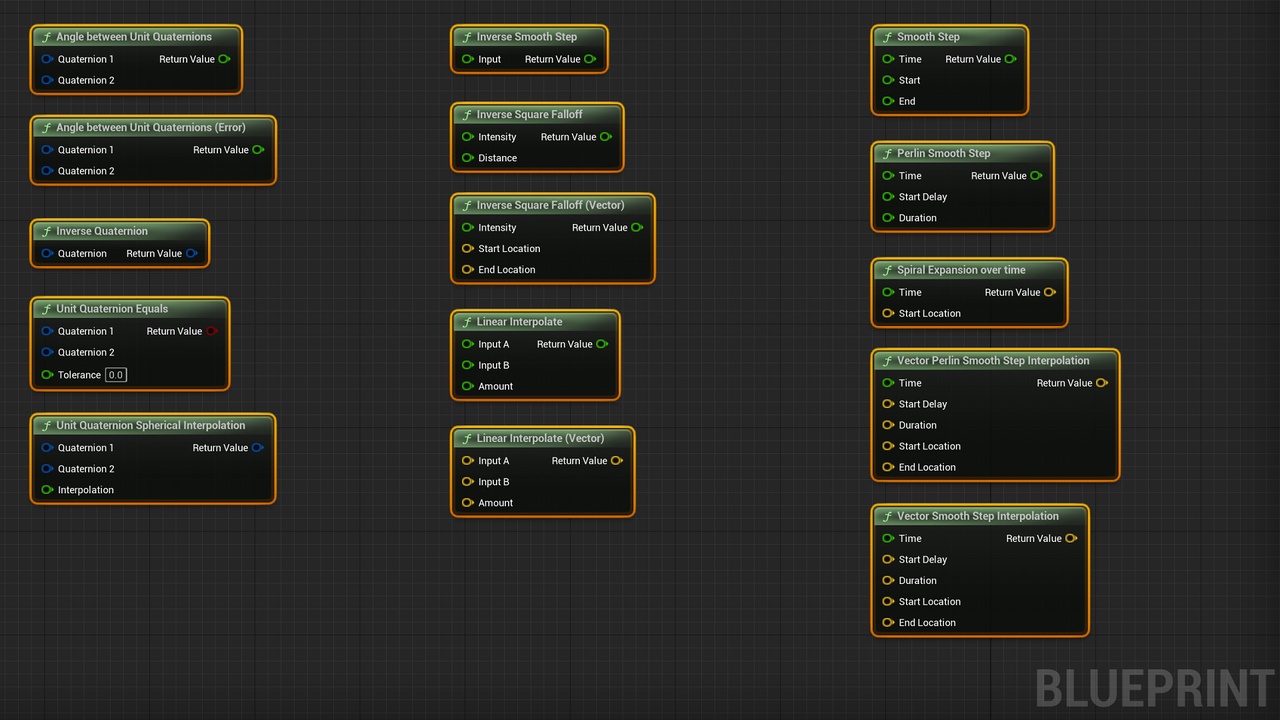Click the Quaternion 1 pin on Angle between Unit Quaternions node
The height and width of the screenshot is (720, 1280).
(47, 59)
